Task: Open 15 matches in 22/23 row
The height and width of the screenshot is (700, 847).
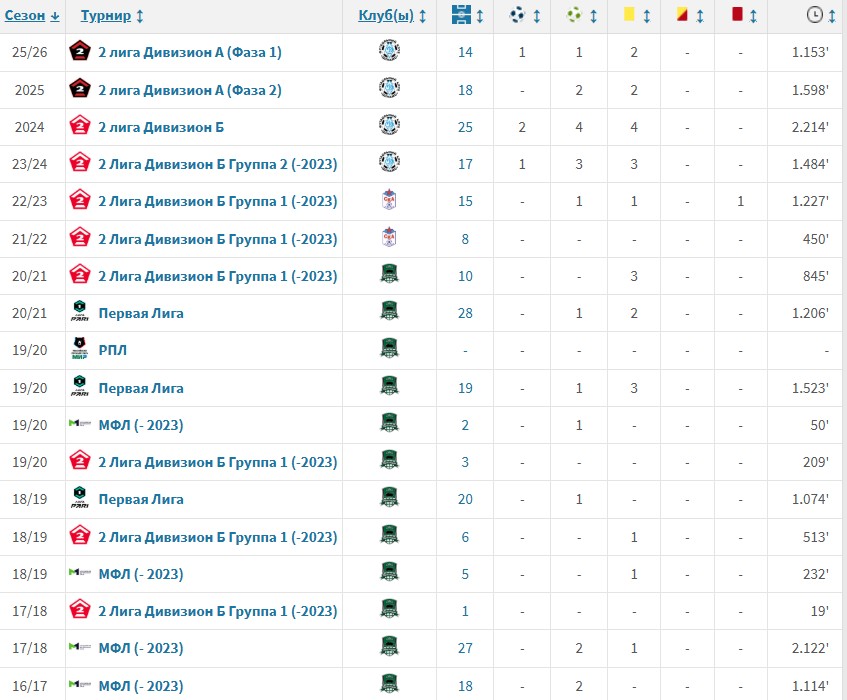Action: click(465, 201)
